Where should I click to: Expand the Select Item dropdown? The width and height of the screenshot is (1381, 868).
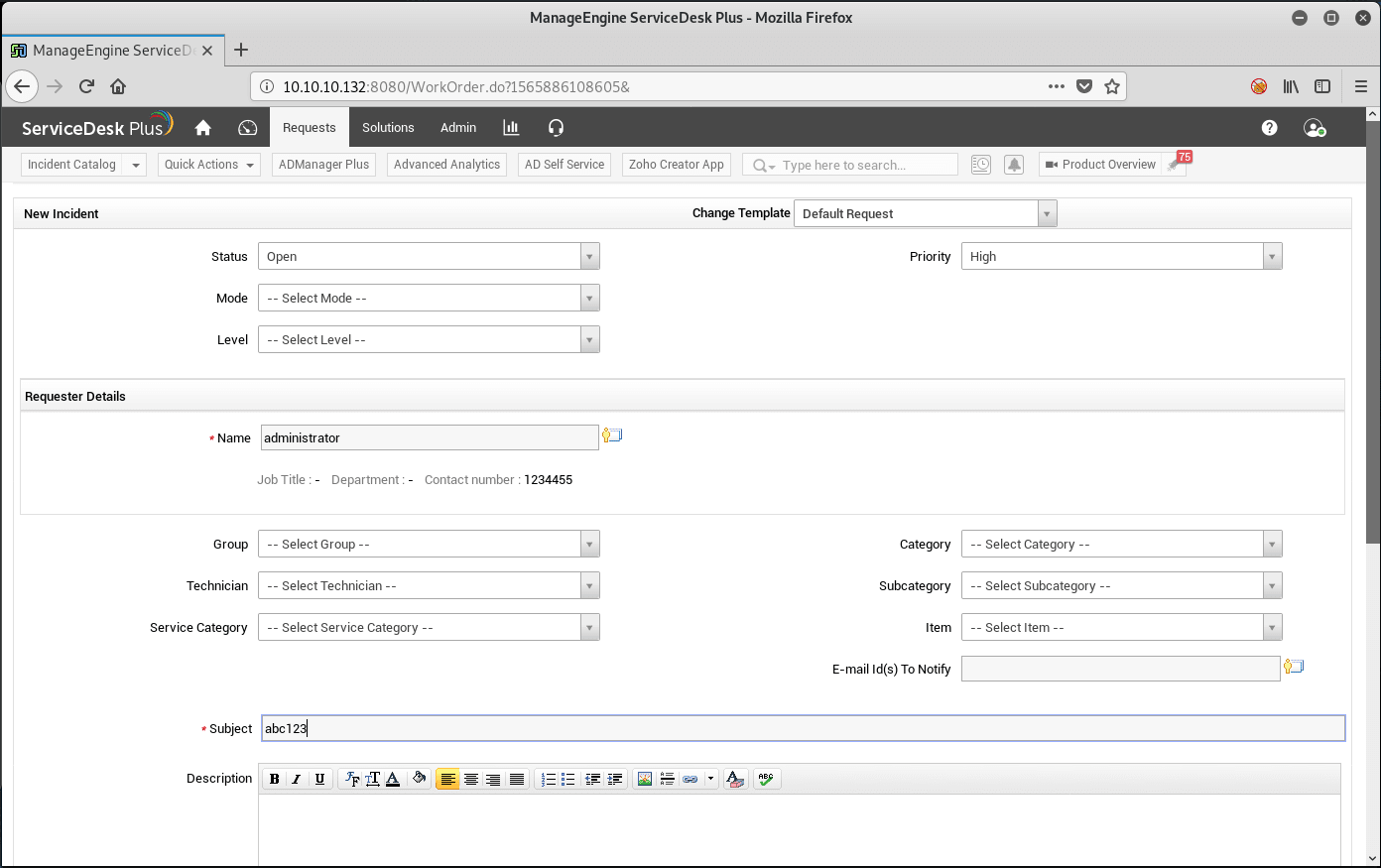click(x=1121, y=627)
